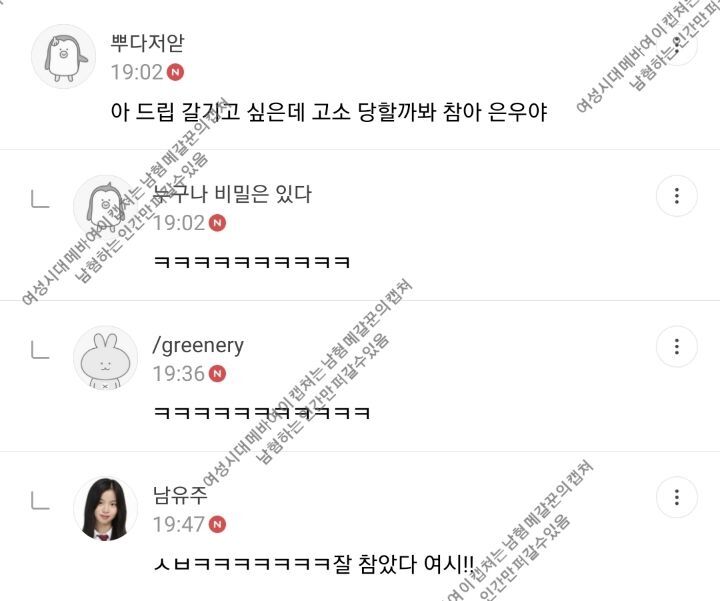Open three-dot menu on 남유주 reply
The width and height of the screenshot is (720, 601).
tap(677, 497)
